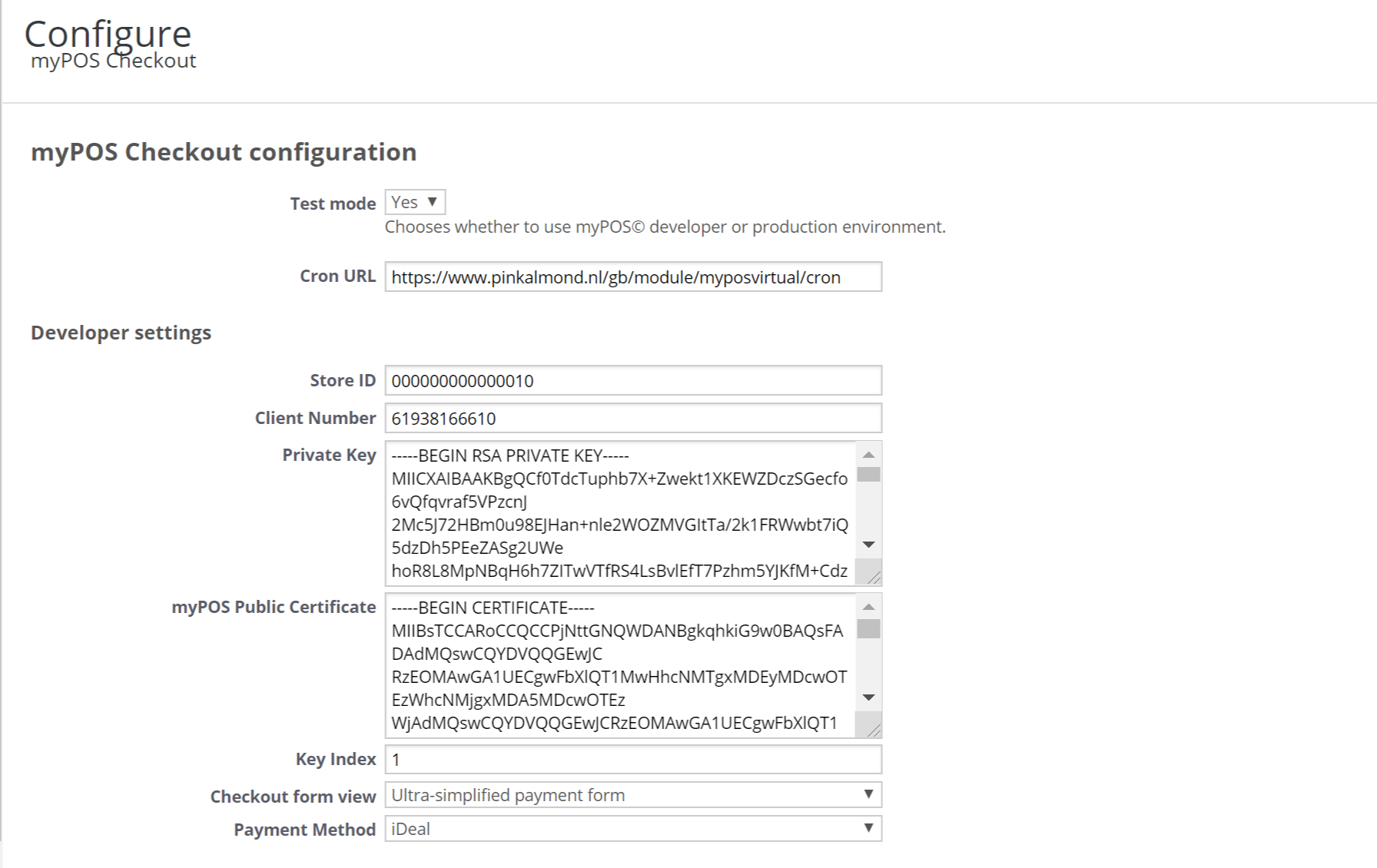
Task: Click the Checkout form view label
Action: coord(293,797)
